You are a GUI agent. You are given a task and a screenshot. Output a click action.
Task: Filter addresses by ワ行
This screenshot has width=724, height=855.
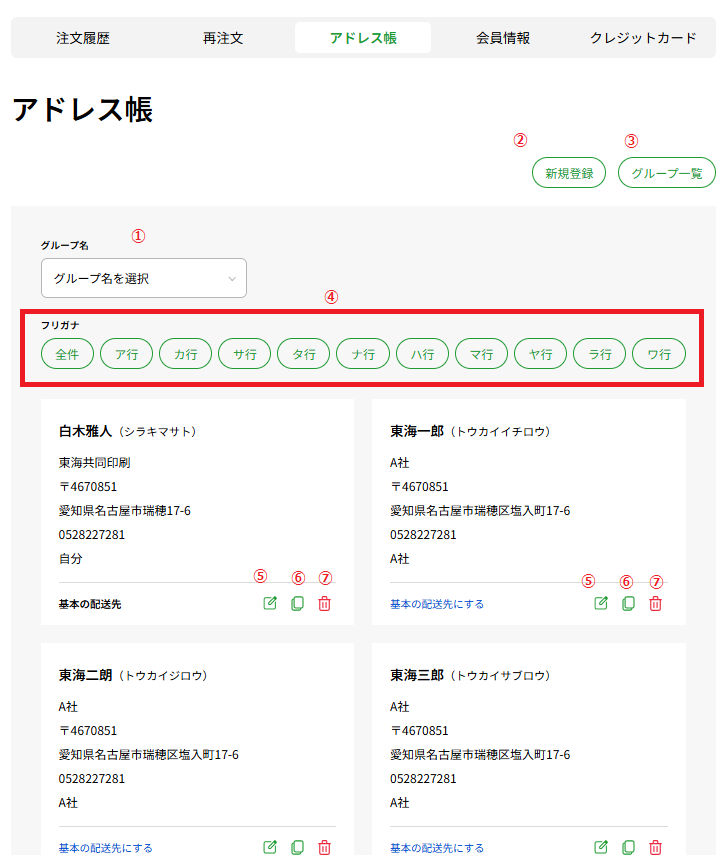point(658,353)
